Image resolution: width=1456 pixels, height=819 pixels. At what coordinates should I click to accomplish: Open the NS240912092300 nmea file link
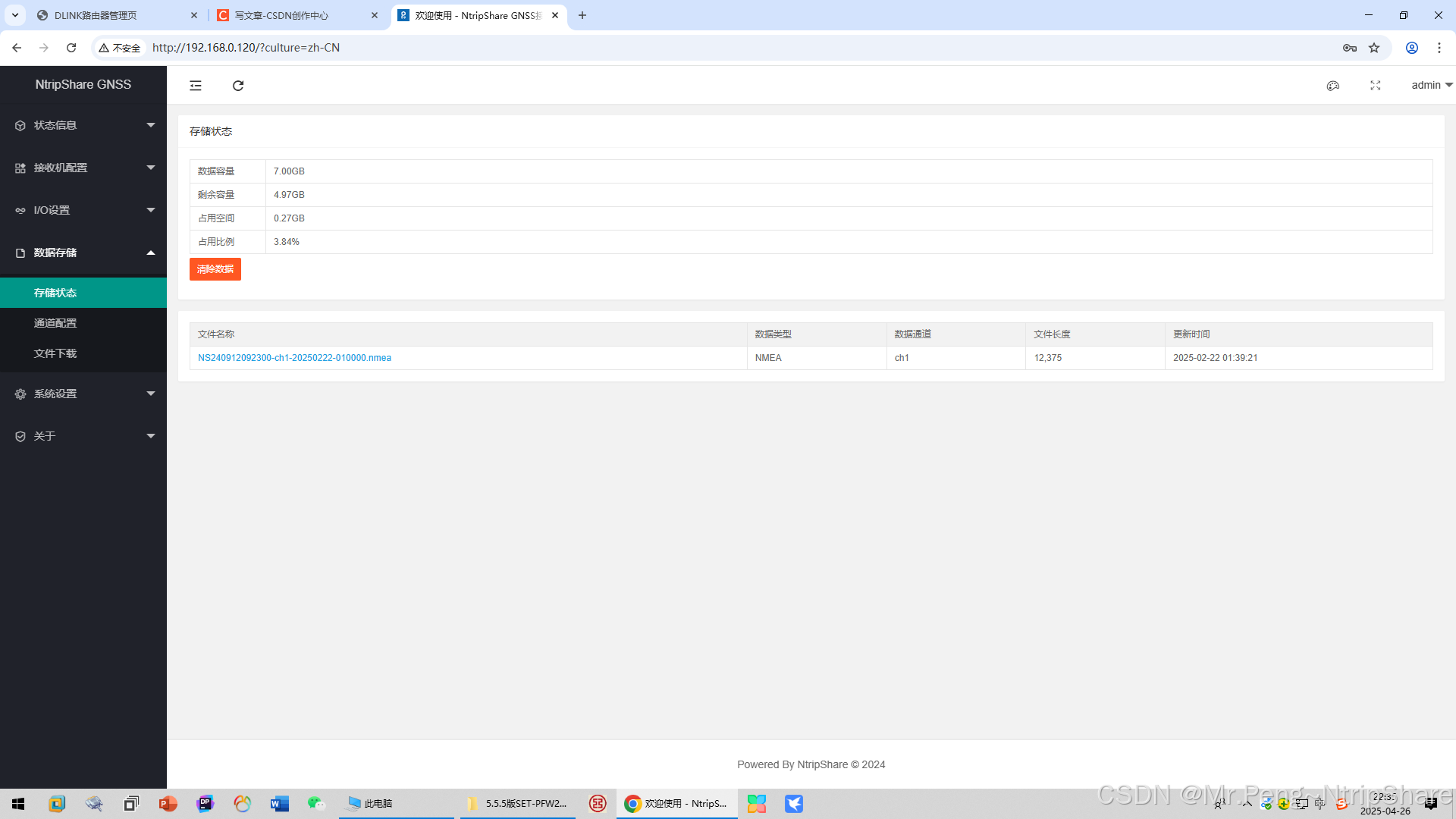pos(294,358)
